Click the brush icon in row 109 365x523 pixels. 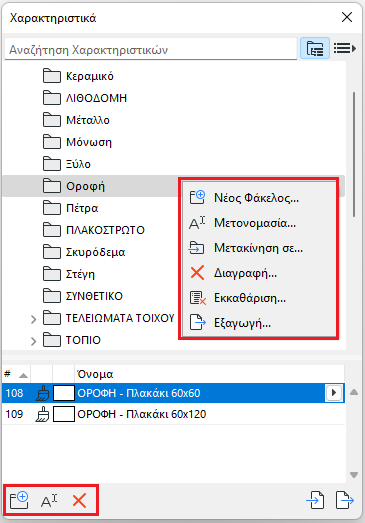42,414
